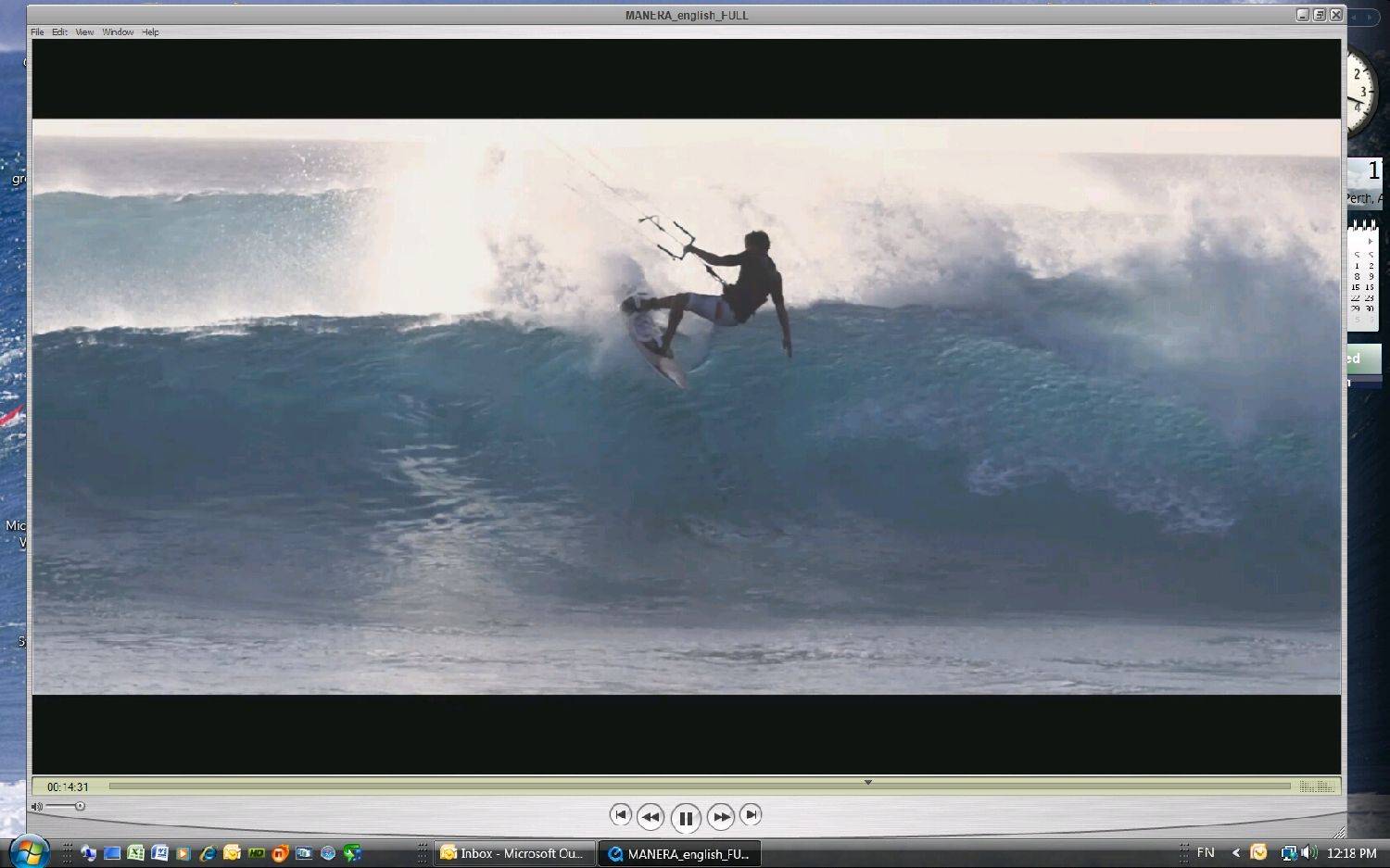Click the rewind button

point(650,817)
